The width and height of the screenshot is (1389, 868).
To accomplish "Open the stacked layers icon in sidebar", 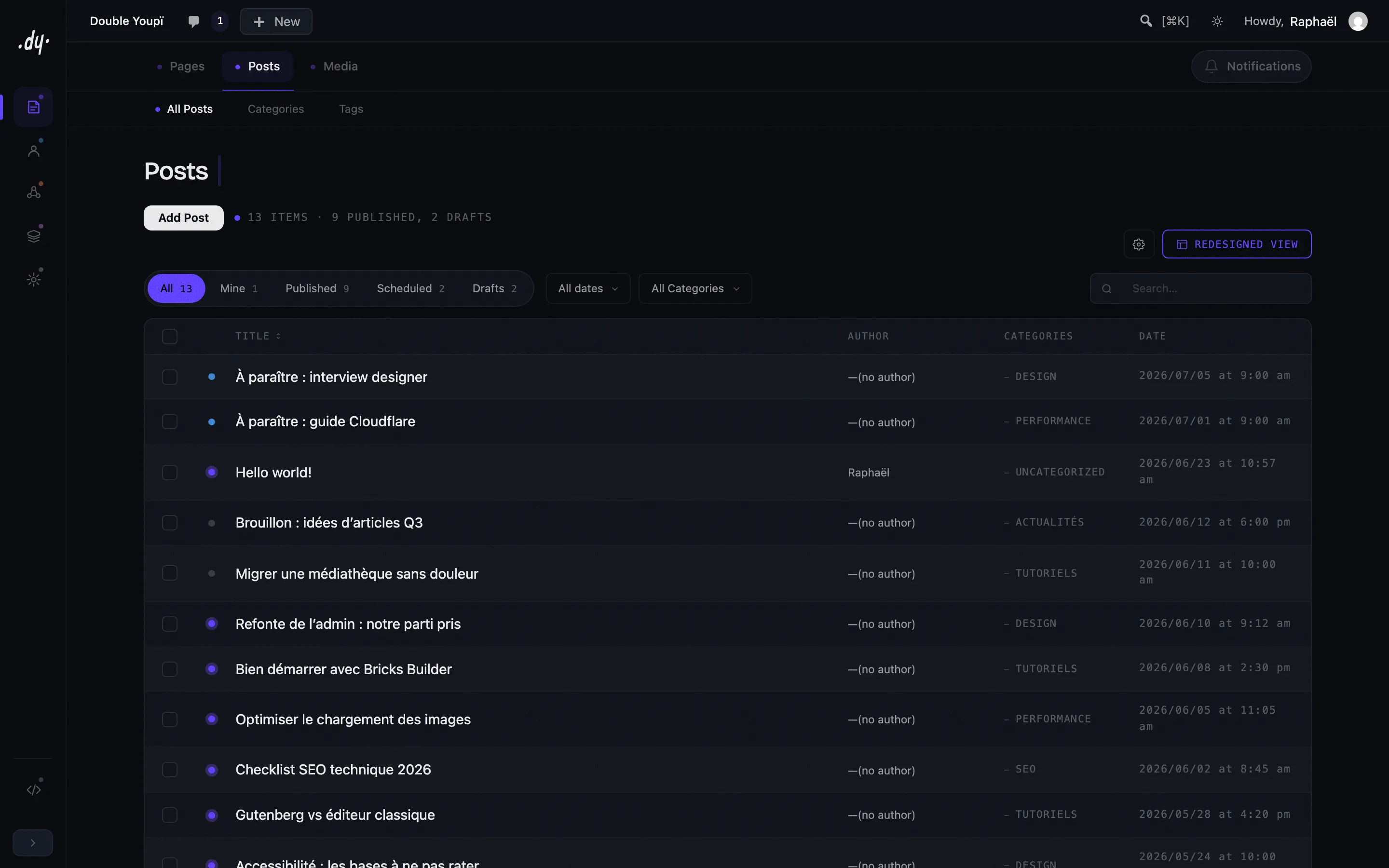I will [x=33, y=236].
